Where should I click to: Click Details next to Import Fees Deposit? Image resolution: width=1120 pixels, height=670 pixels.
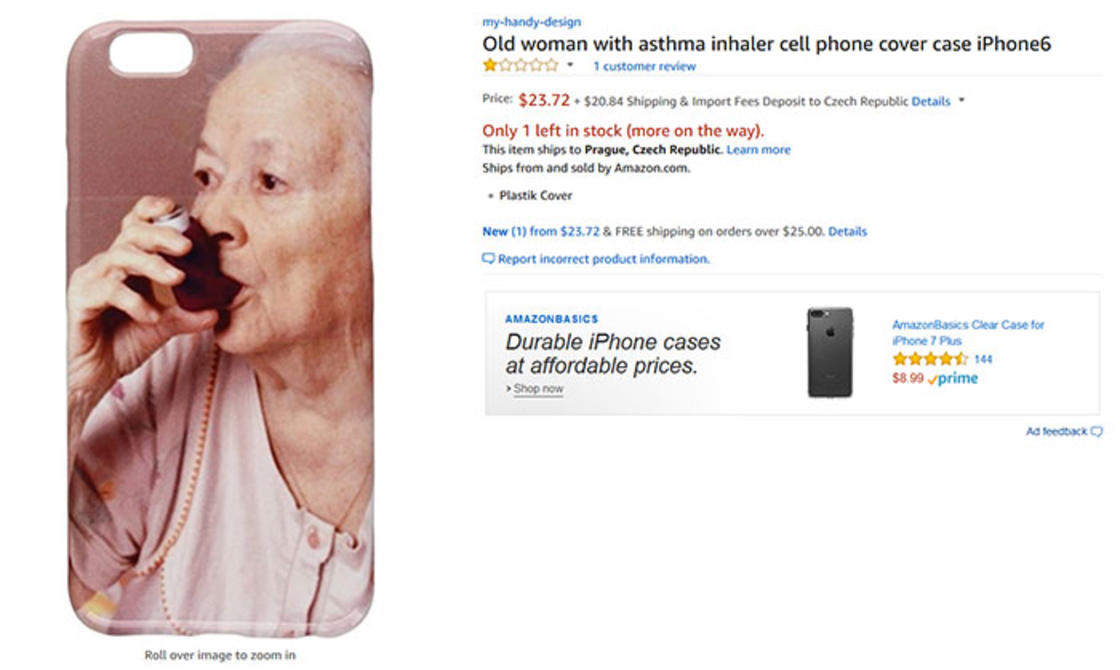click(x=931, y=101)
